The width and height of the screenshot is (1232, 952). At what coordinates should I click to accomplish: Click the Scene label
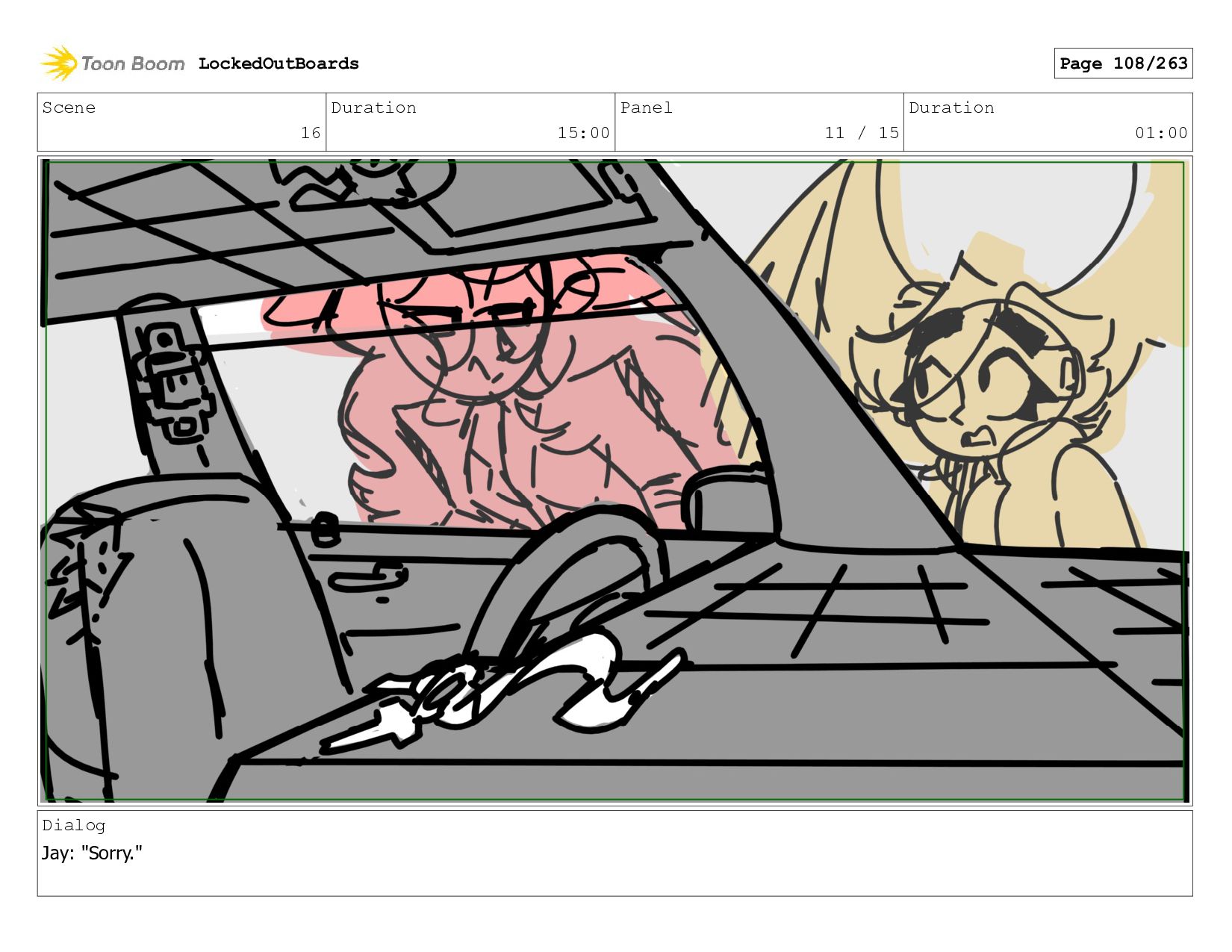[69, 108]
